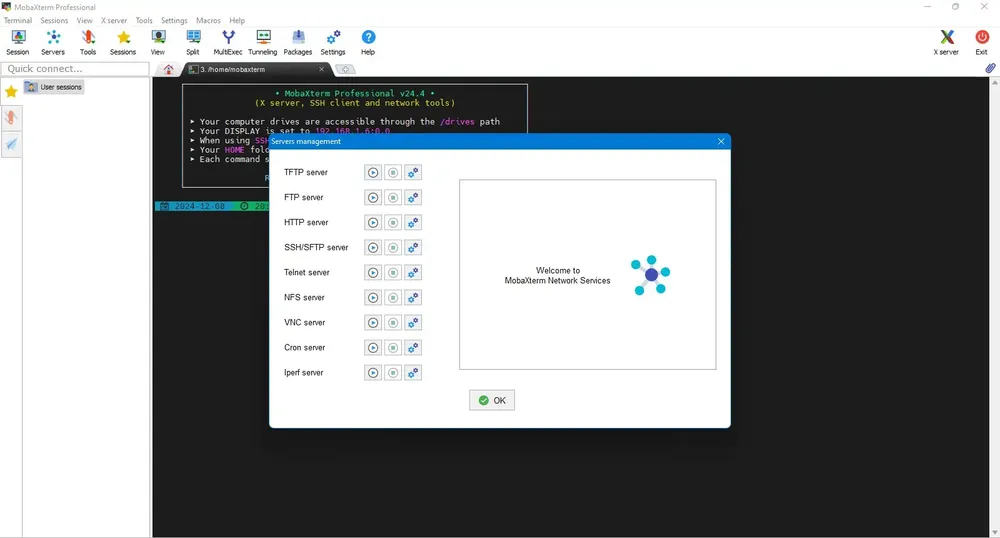Screen dimensions: 1000x538
Task: Open the Macros sidebar tab icon
Action: tap(11, 144)
